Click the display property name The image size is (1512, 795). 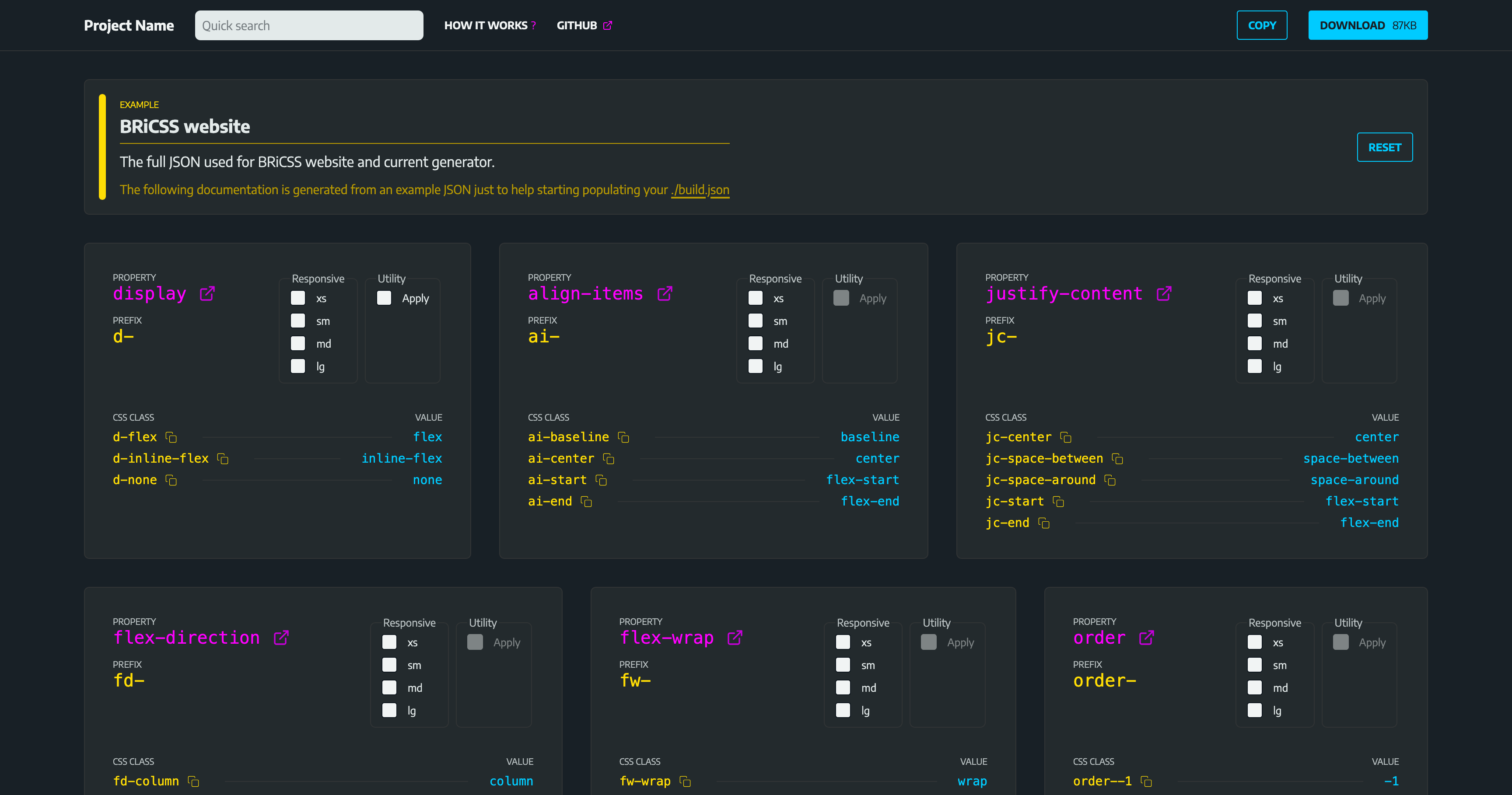click(x=150, y=293)
